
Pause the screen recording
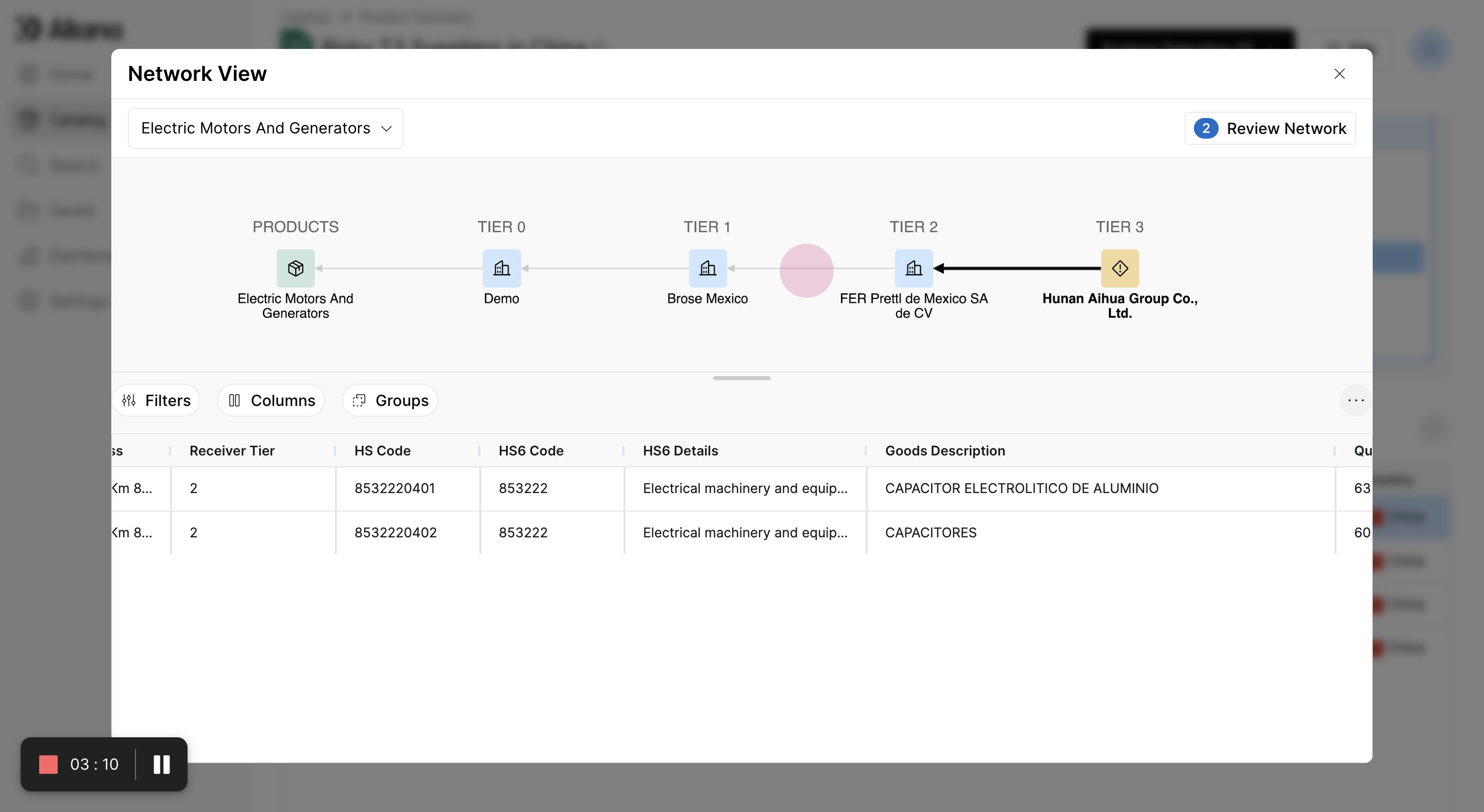point(161,764)
